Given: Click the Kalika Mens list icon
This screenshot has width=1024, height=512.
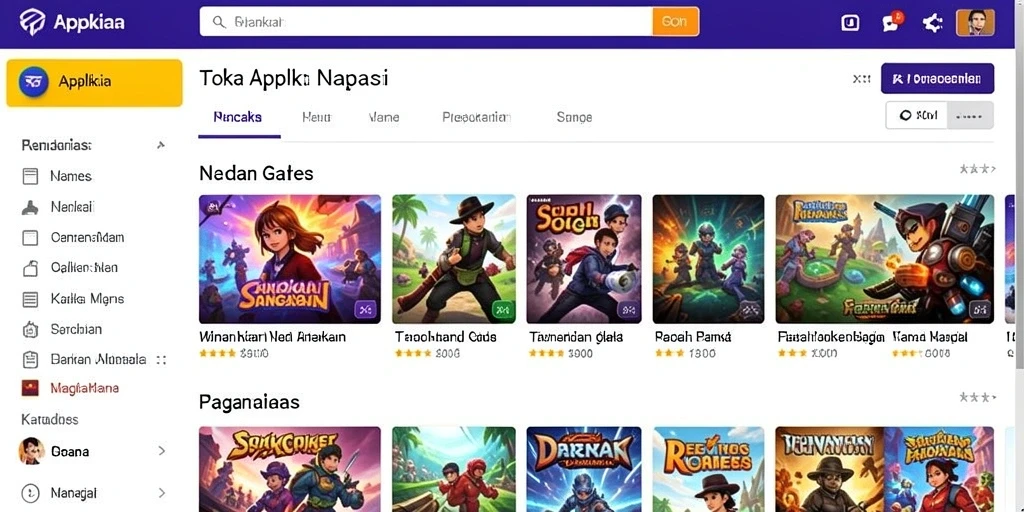Looking at the screenshot, I should tap(30, 299).
